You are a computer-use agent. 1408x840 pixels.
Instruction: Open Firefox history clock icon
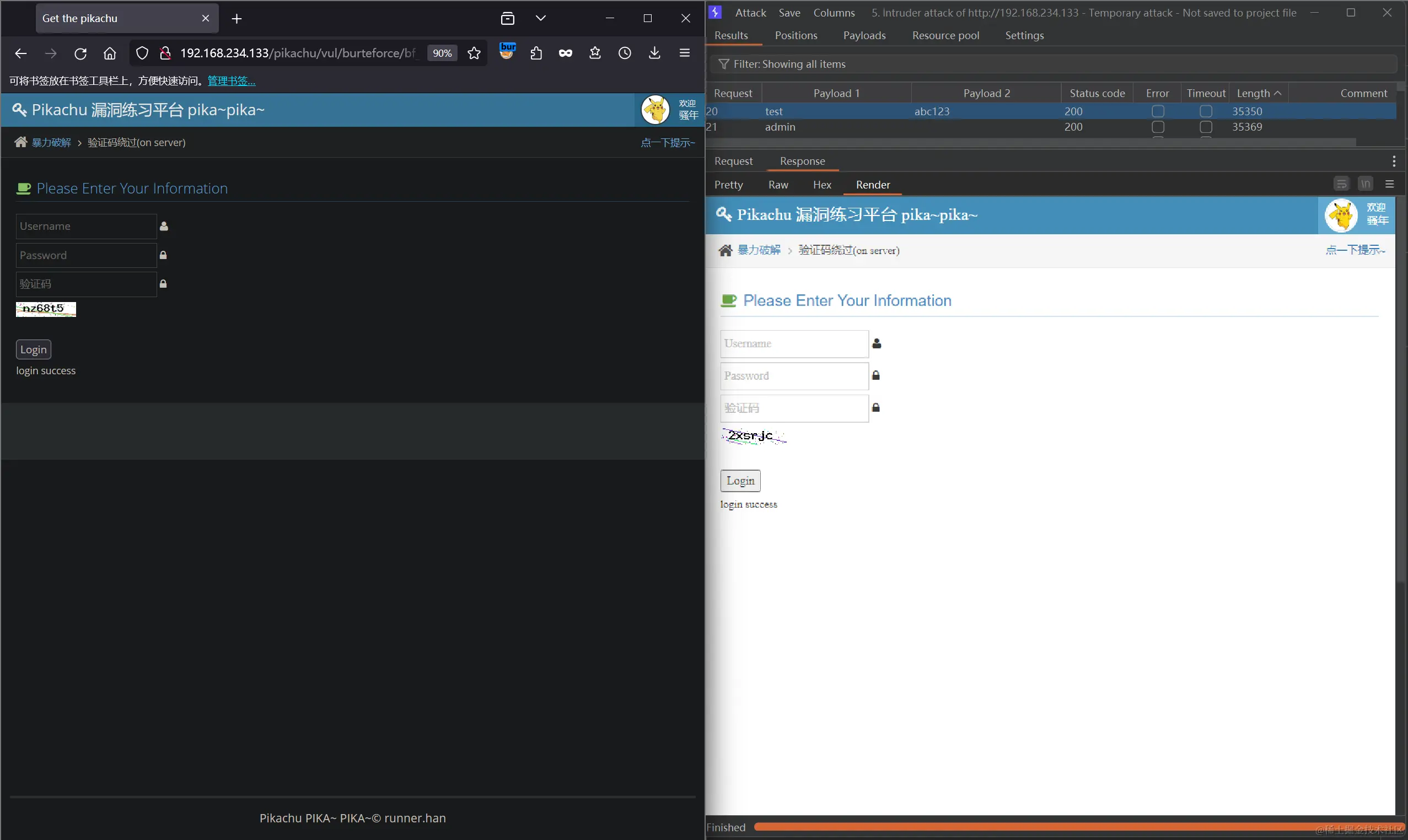(x=625, y=53)
